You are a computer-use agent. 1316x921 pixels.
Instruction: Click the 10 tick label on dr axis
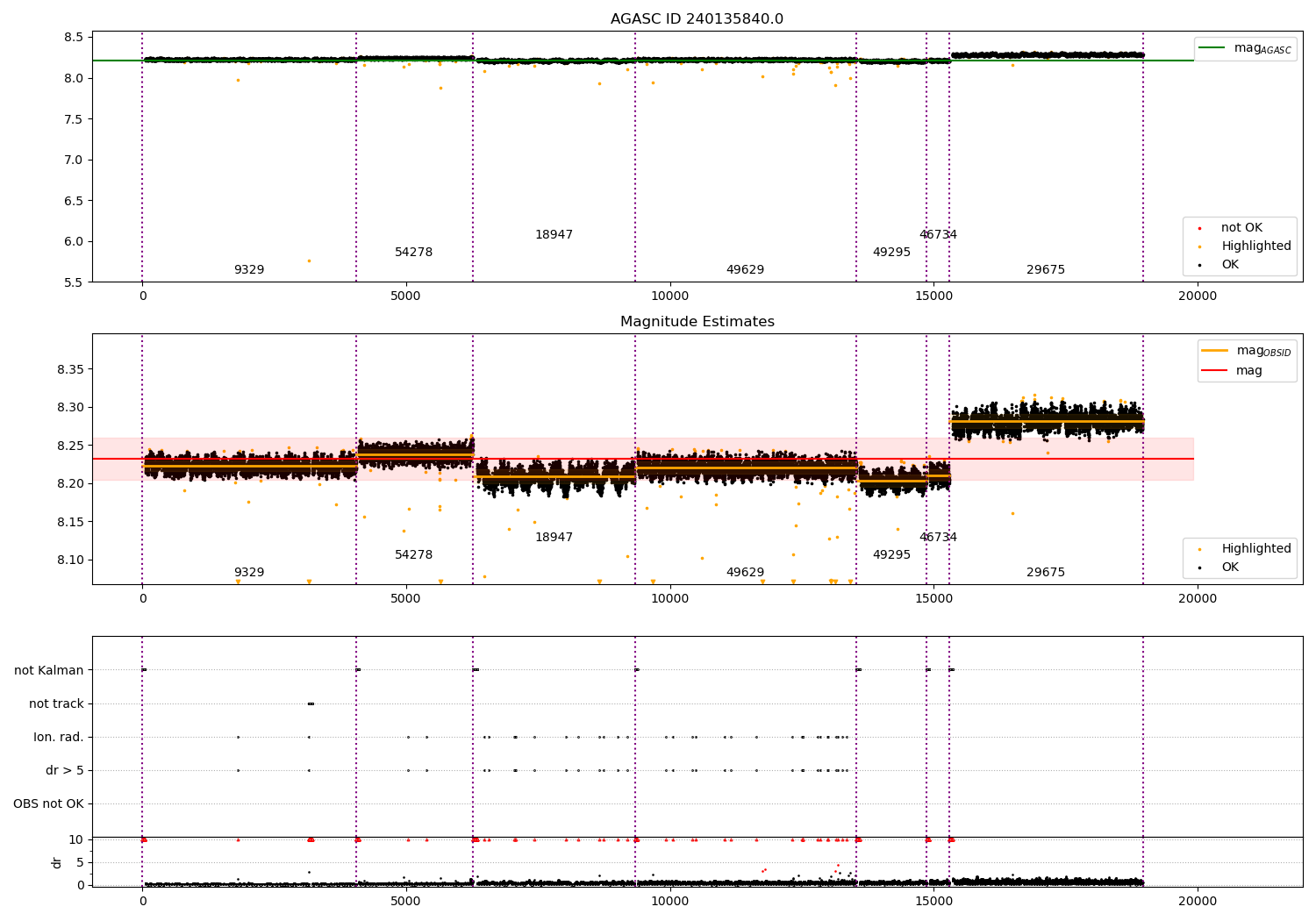pos(76,839)
